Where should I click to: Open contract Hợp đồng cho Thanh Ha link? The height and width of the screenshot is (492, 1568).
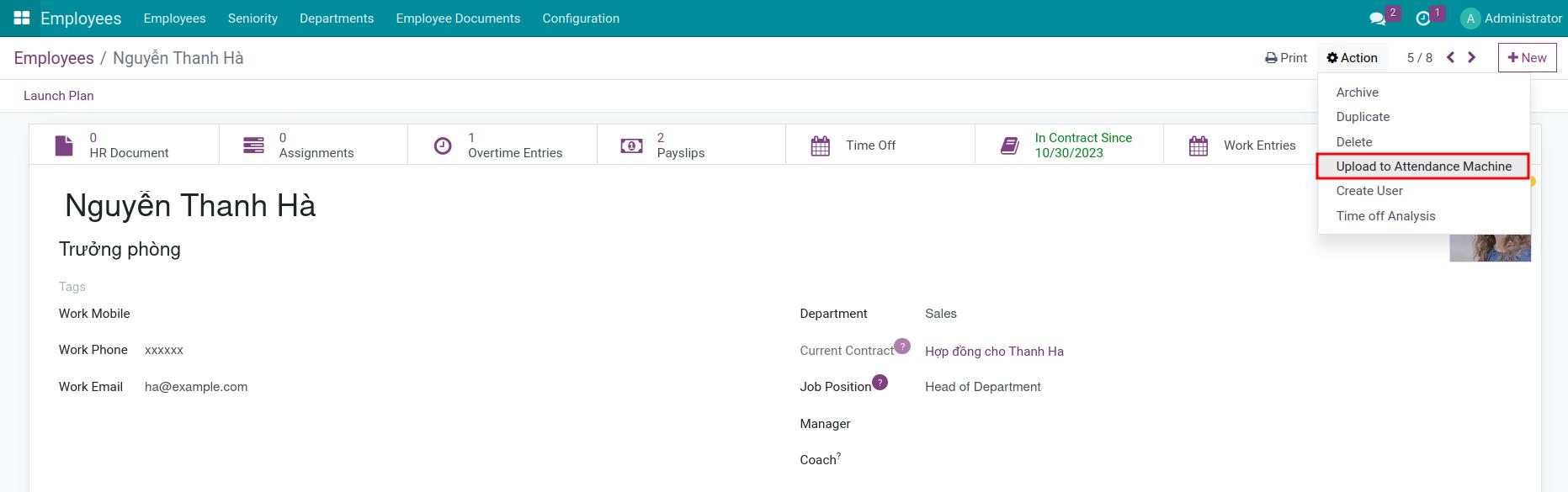pos(994,351)
